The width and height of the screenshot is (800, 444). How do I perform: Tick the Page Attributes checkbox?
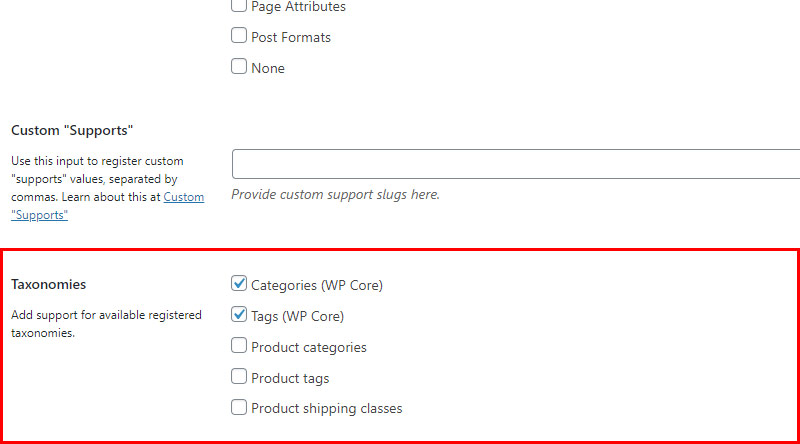pyautogui.click(x=239, y=5)
